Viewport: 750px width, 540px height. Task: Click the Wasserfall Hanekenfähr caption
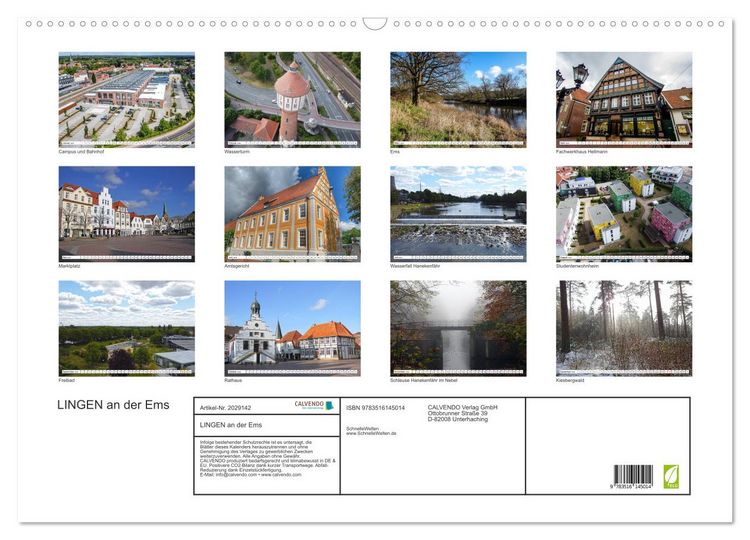pos(415,266)
